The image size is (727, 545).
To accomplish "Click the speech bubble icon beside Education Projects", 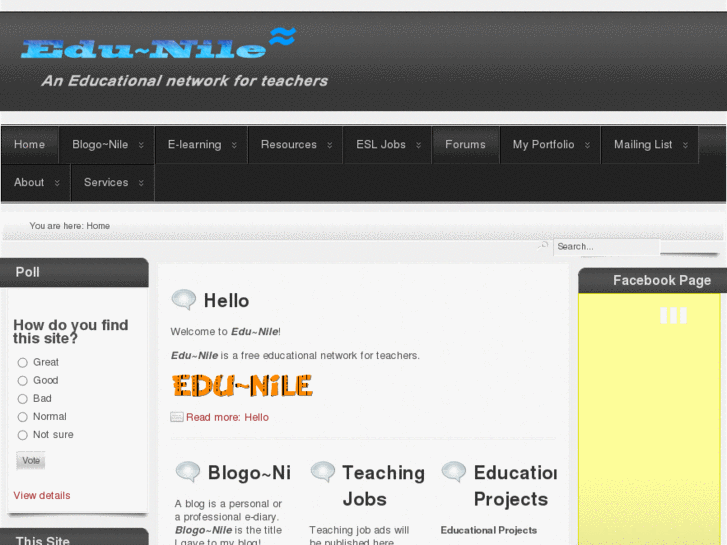I will (x=453, y=472).
